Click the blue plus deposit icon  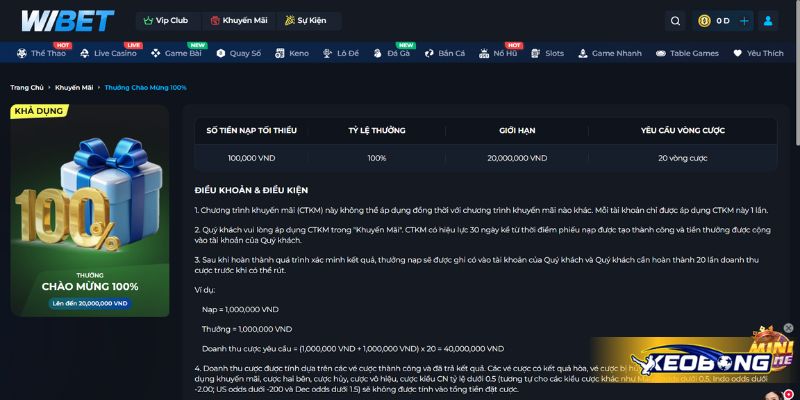pos(744,21)
